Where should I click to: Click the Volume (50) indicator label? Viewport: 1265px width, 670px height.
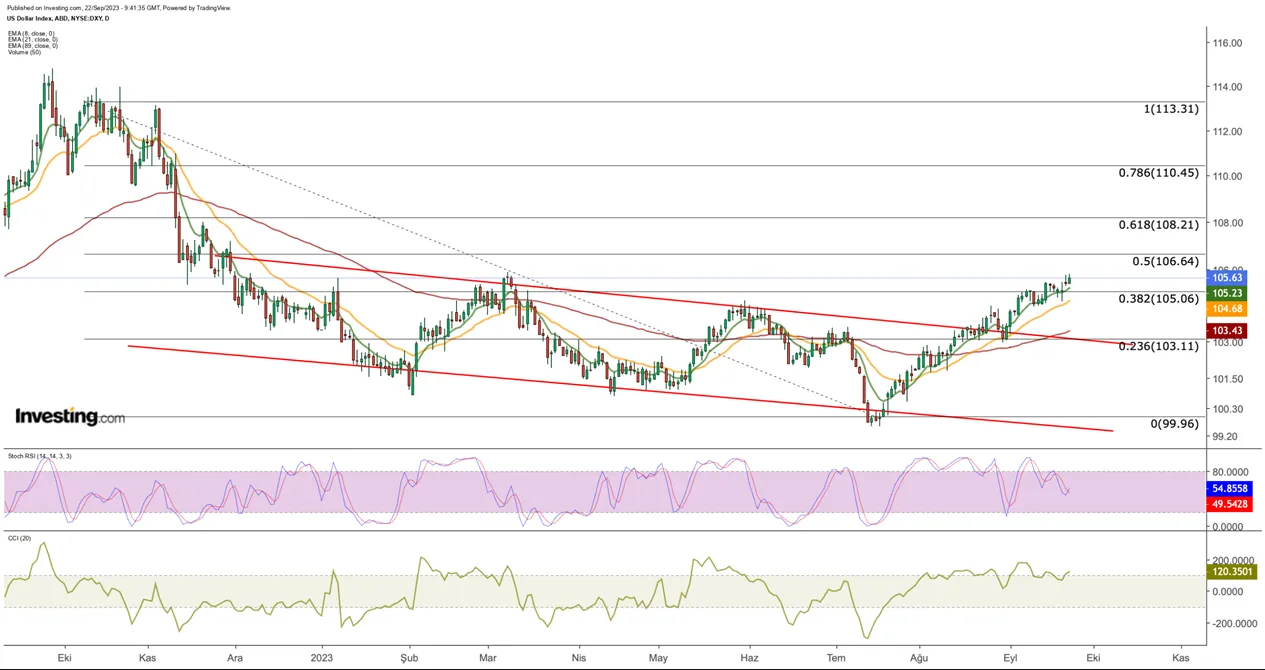point(23,52)
